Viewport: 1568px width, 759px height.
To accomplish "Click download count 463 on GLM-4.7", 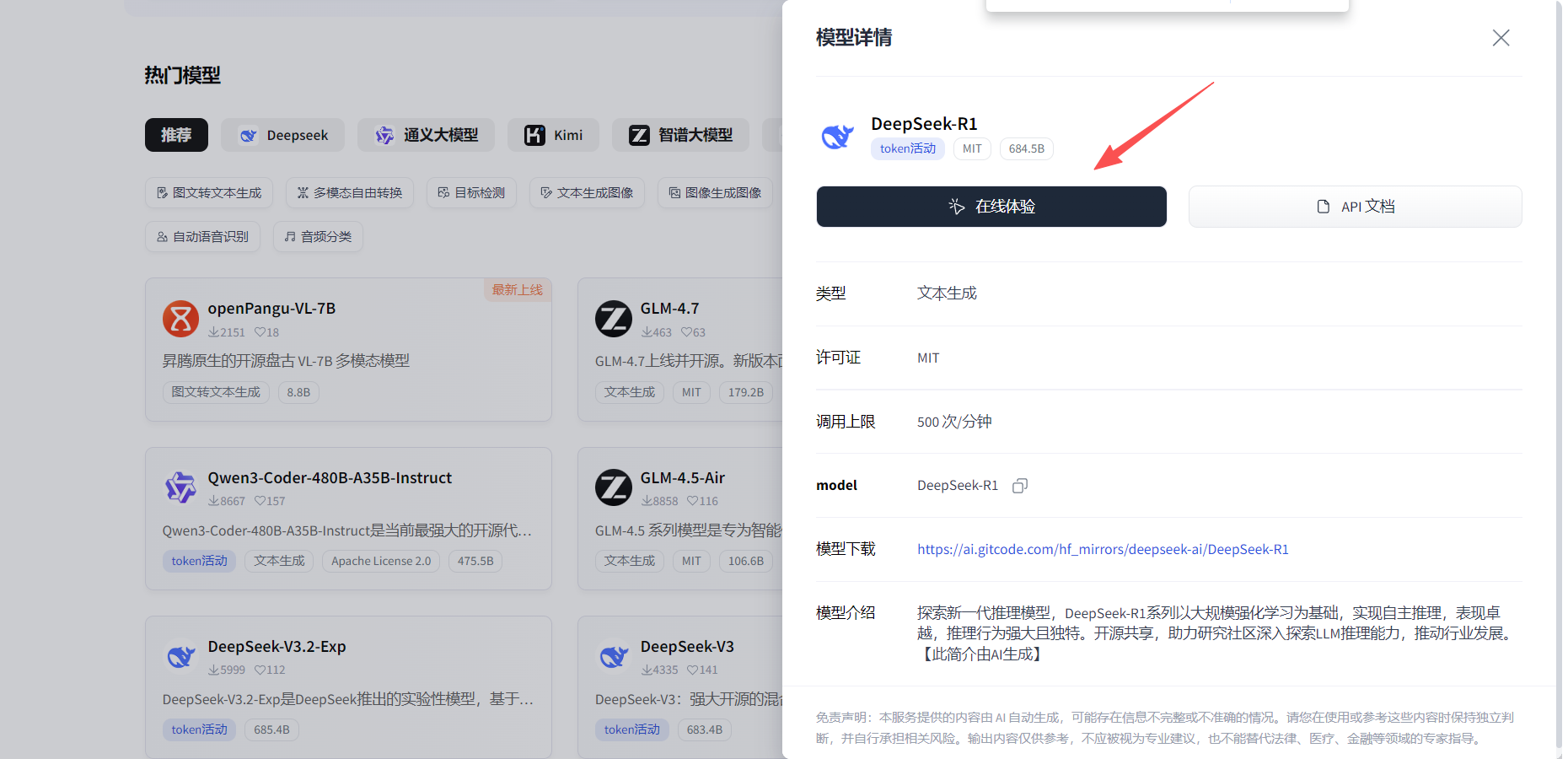I will coord(657,332).
